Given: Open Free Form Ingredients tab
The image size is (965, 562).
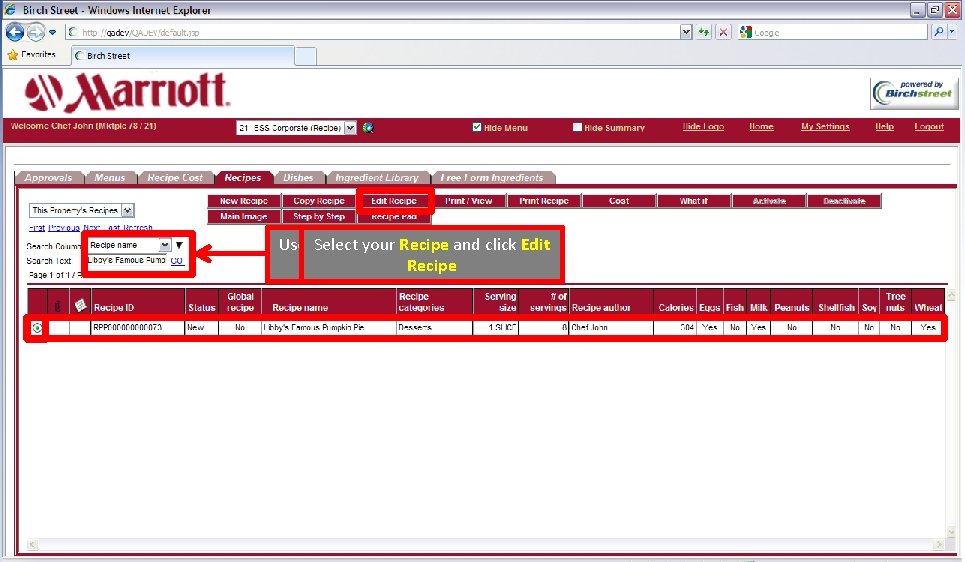Looking at the screenshot, I should 492,177.
